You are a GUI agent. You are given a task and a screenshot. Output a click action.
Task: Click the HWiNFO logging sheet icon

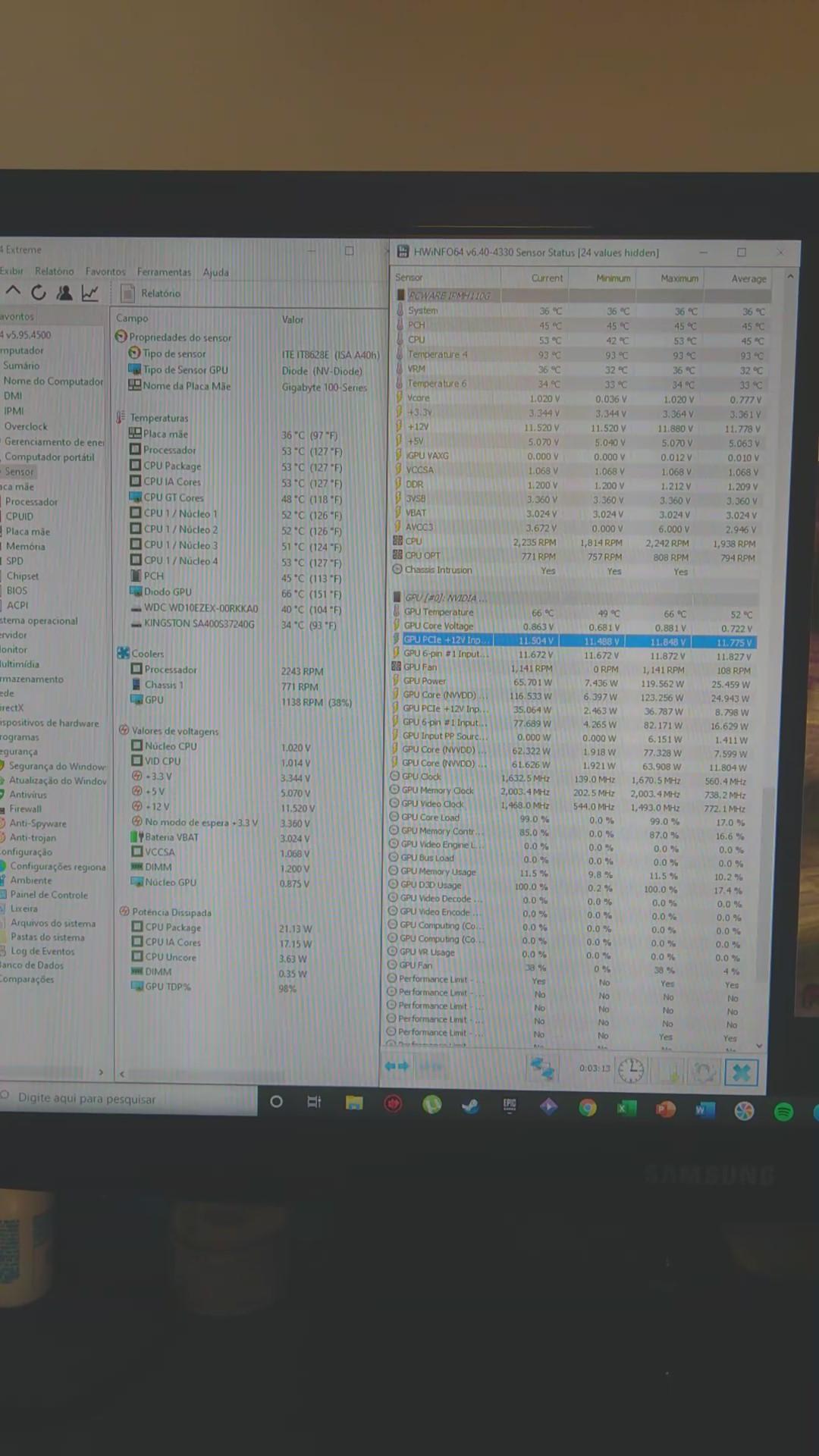[x=669, y=1072]
